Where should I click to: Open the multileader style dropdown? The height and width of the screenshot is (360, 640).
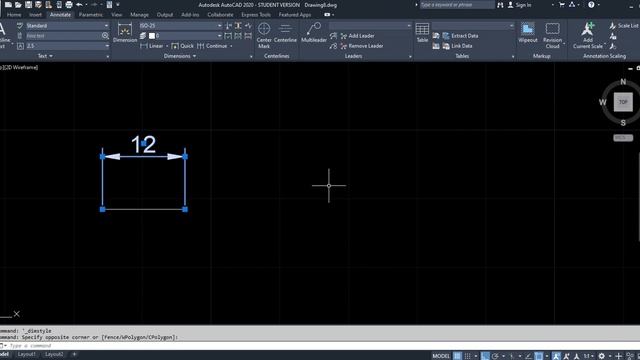(x=370, y=26)
